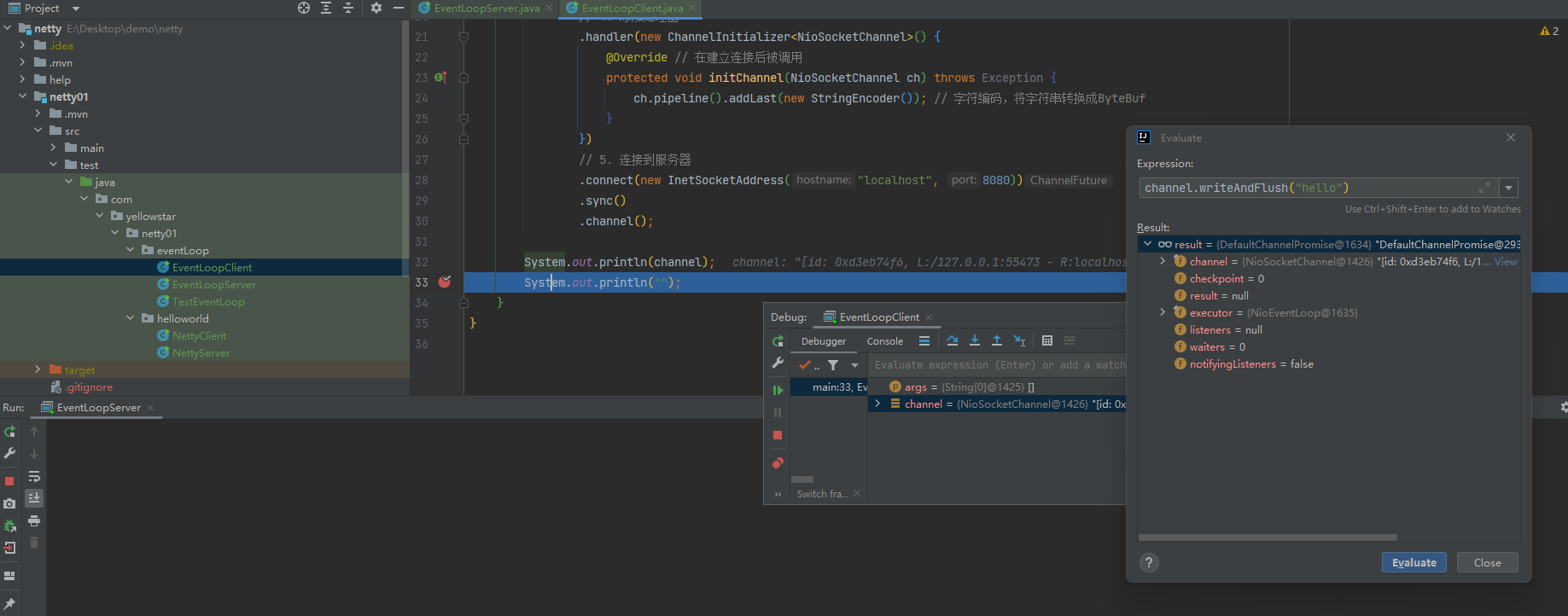Collapse the helloworld package
Viewport: 1568px width, 616px height.
[x=130, y=318]
